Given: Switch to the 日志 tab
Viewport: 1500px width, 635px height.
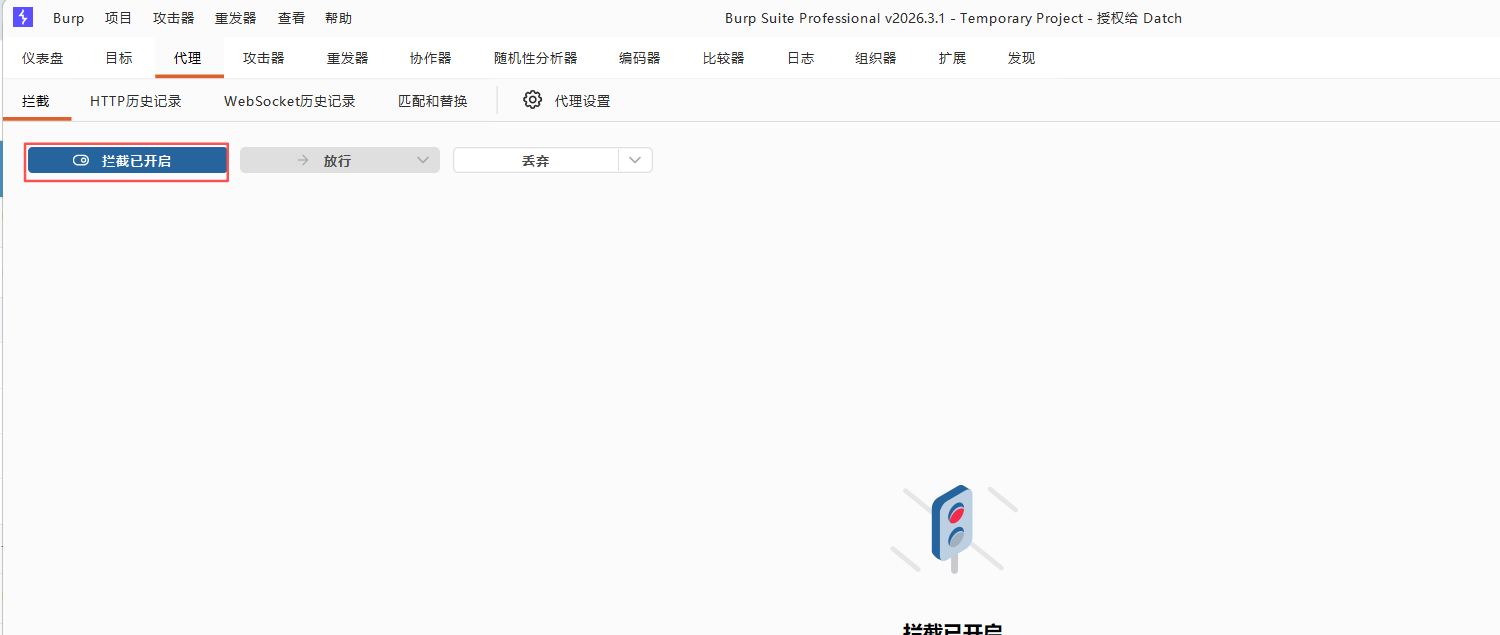Looking at the screenshot, I should point(801,58).
